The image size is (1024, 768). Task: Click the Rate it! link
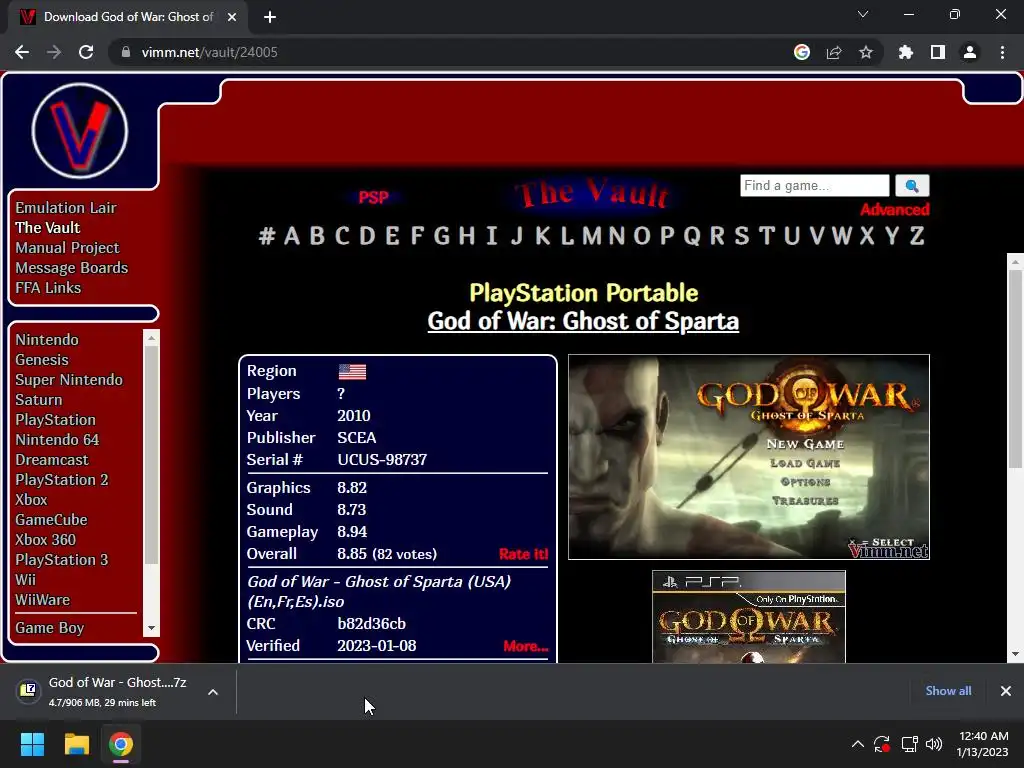pos(523,554)
